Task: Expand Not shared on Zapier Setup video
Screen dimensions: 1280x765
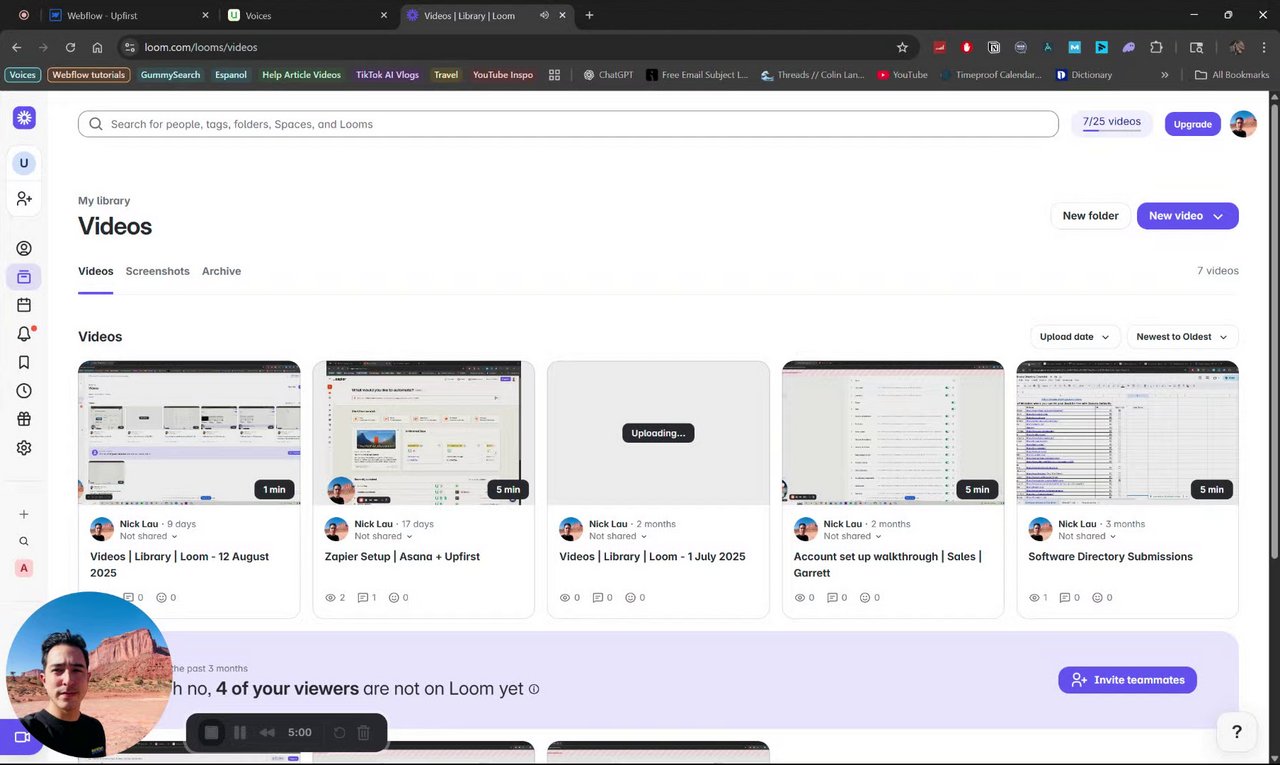Action: 383,536
